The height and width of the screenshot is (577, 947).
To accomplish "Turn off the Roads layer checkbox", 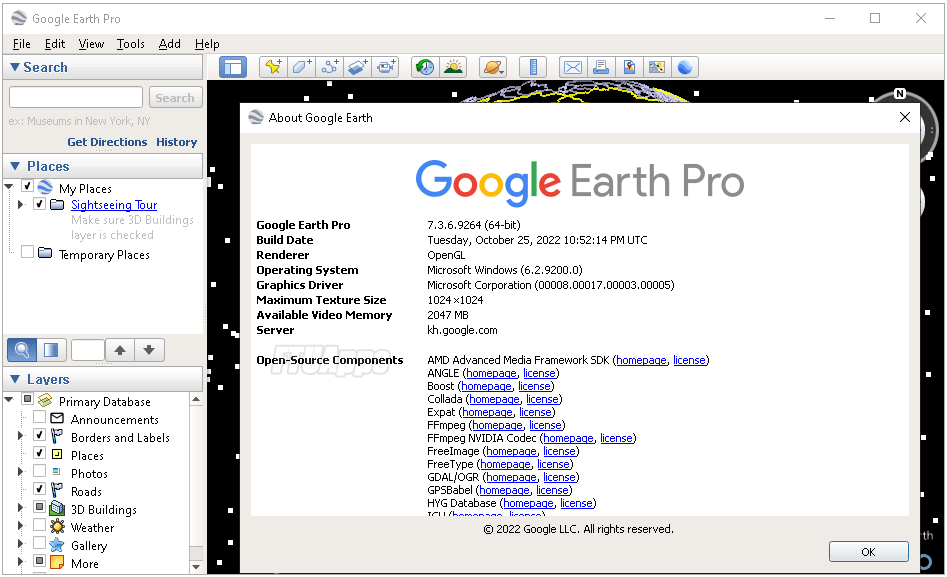I will pos(39,489).
